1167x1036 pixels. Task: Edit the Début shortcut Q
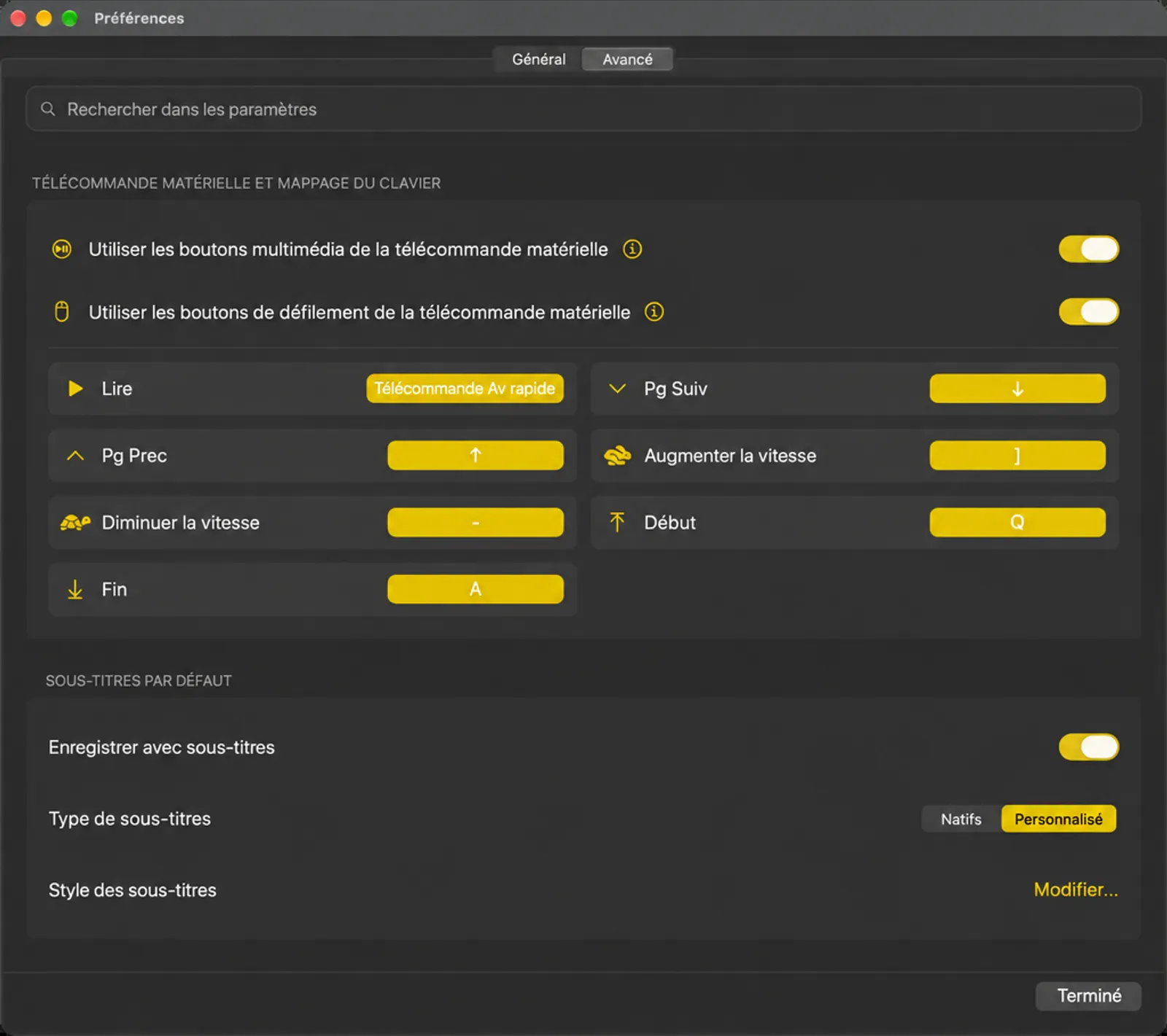[x=1017, y=523]
